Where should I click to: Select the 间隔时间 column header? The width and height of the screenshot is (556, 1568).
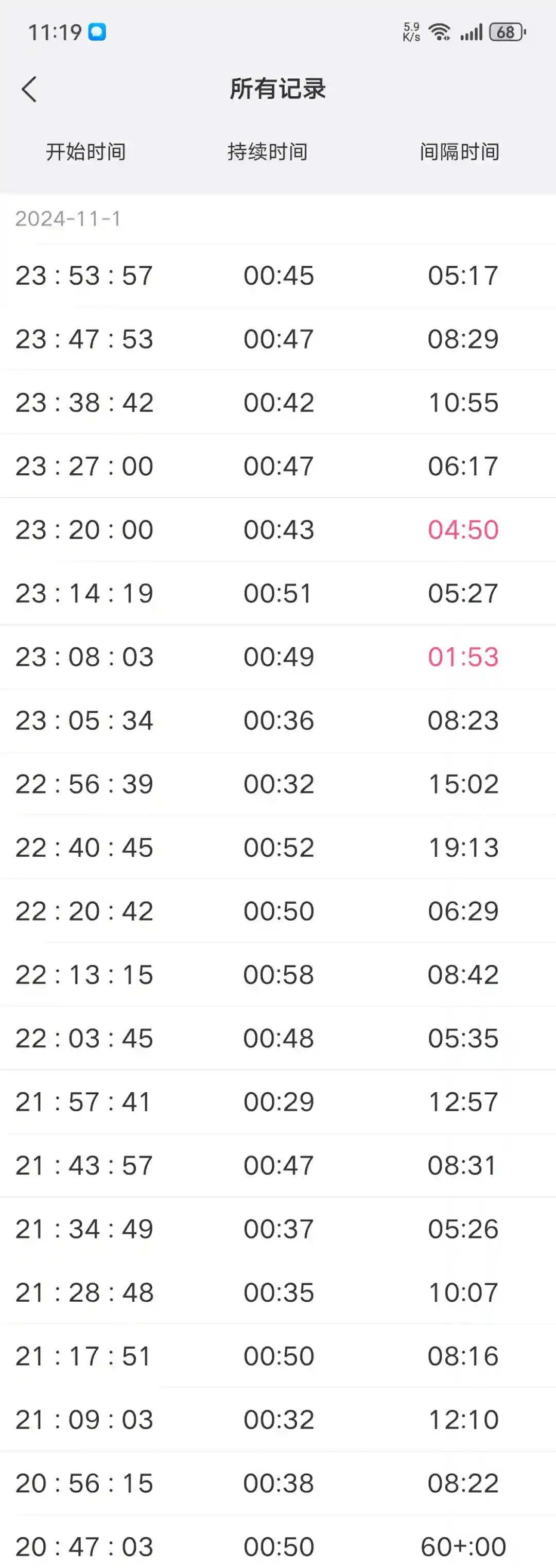pyautogui.click(x=459, y=151)
